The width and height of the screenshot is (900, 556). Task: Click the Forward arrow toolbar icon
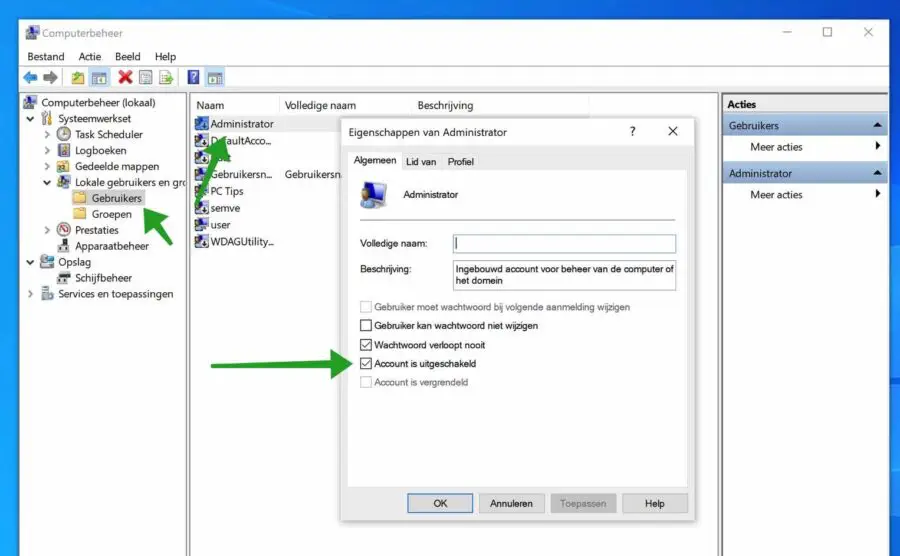[51, 77]
